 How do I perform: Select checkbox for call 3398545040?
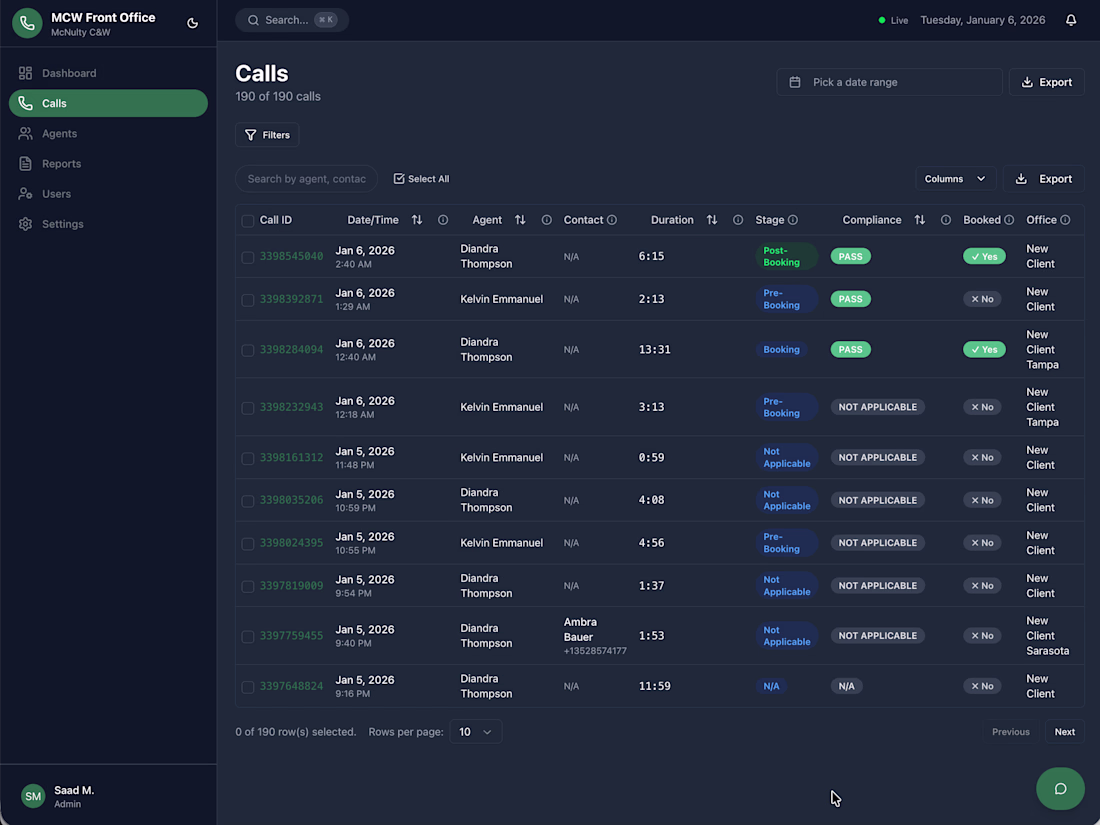(248, 257)
